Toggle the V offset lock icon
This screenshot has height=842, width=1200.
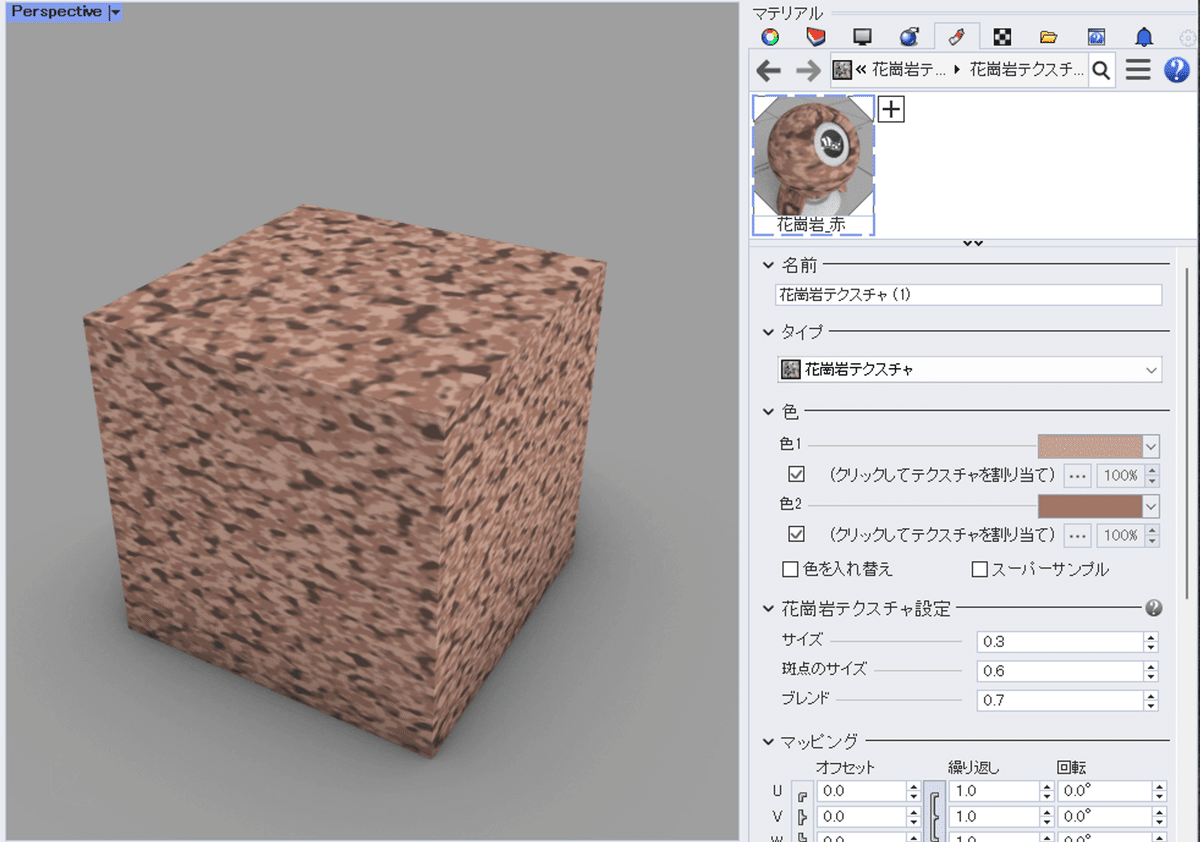(802, 819)
